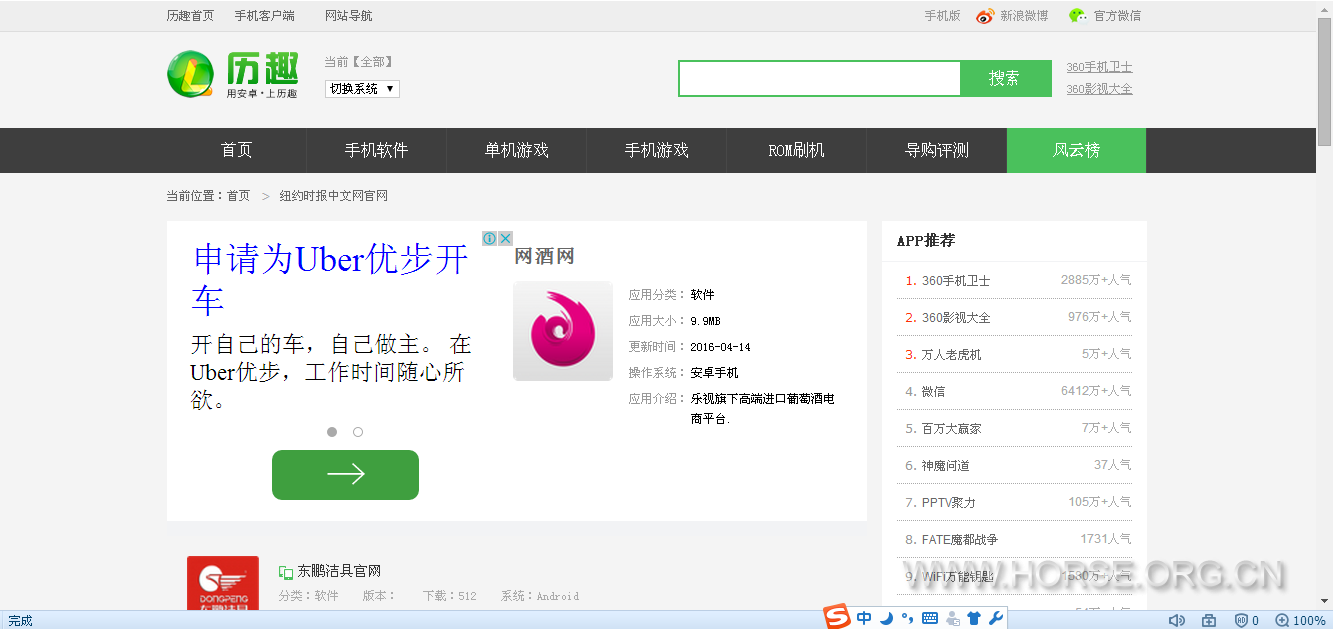The width and height of the screenshot is (1333, 629).
Task: Open the browser zoom 100% control
Action: point(1300,621)
